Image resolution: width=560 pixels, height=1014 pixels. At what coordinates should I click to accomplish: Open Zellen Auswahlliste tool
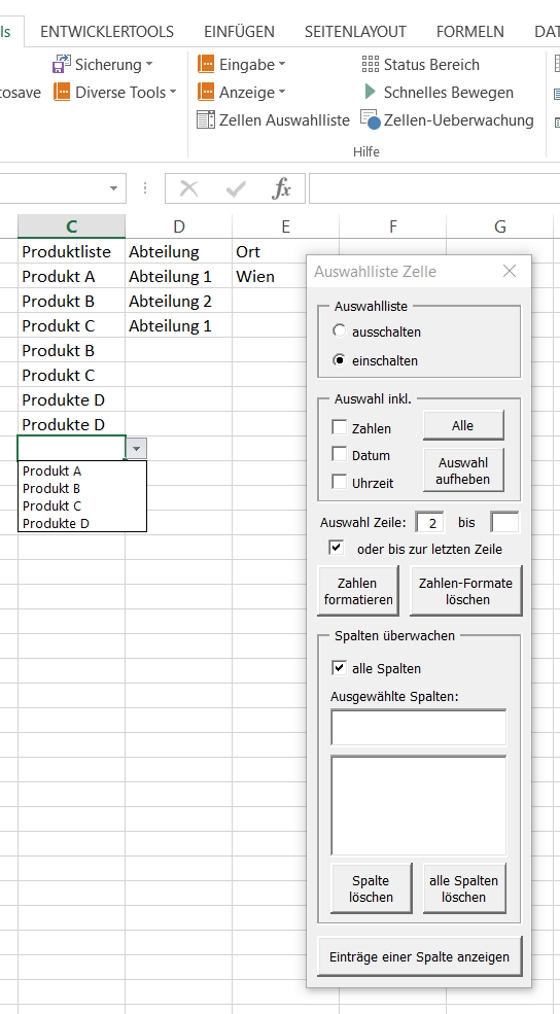click(273, 120)
